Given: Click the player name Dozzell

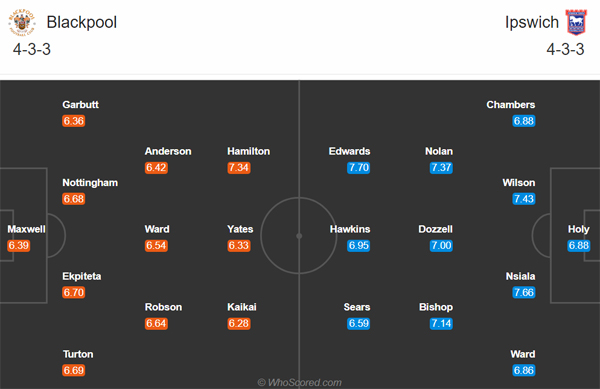Looking at the screenshot, I should click(435, 229).
